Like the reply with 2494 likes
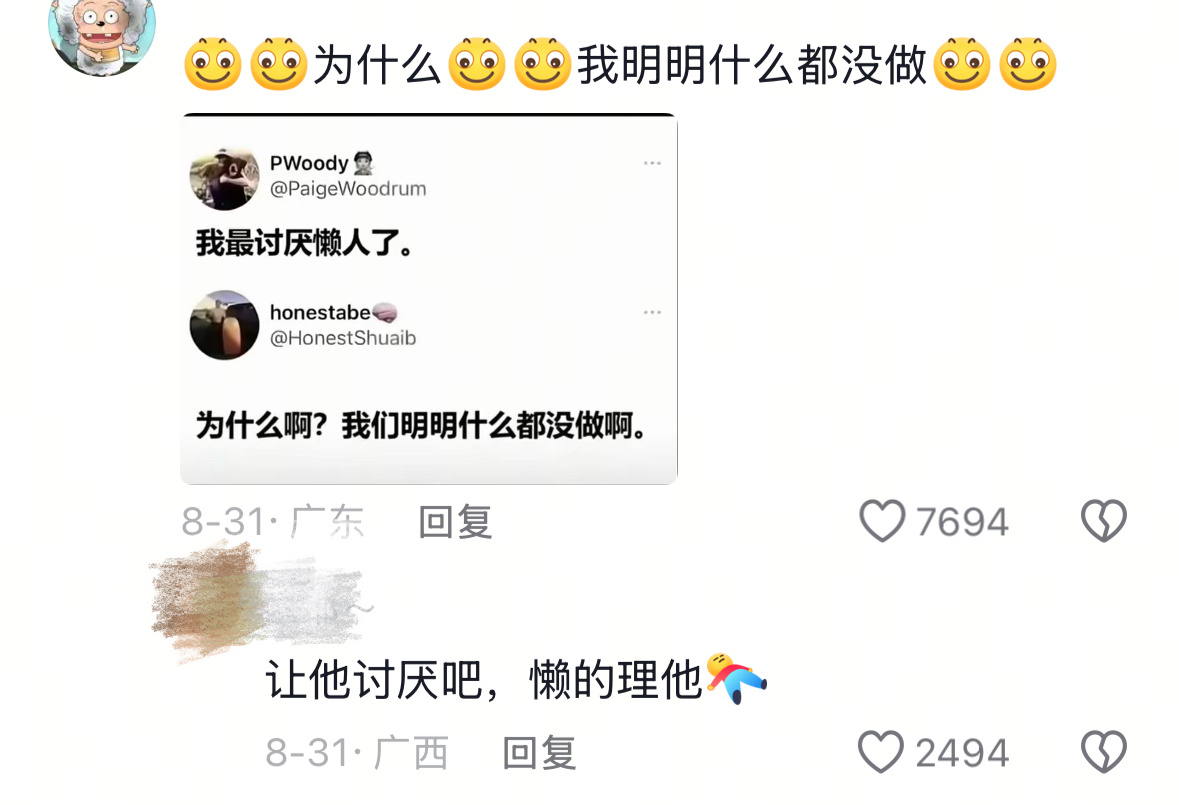This screenshot has height=805, width=1179. [x=881, y=752]
